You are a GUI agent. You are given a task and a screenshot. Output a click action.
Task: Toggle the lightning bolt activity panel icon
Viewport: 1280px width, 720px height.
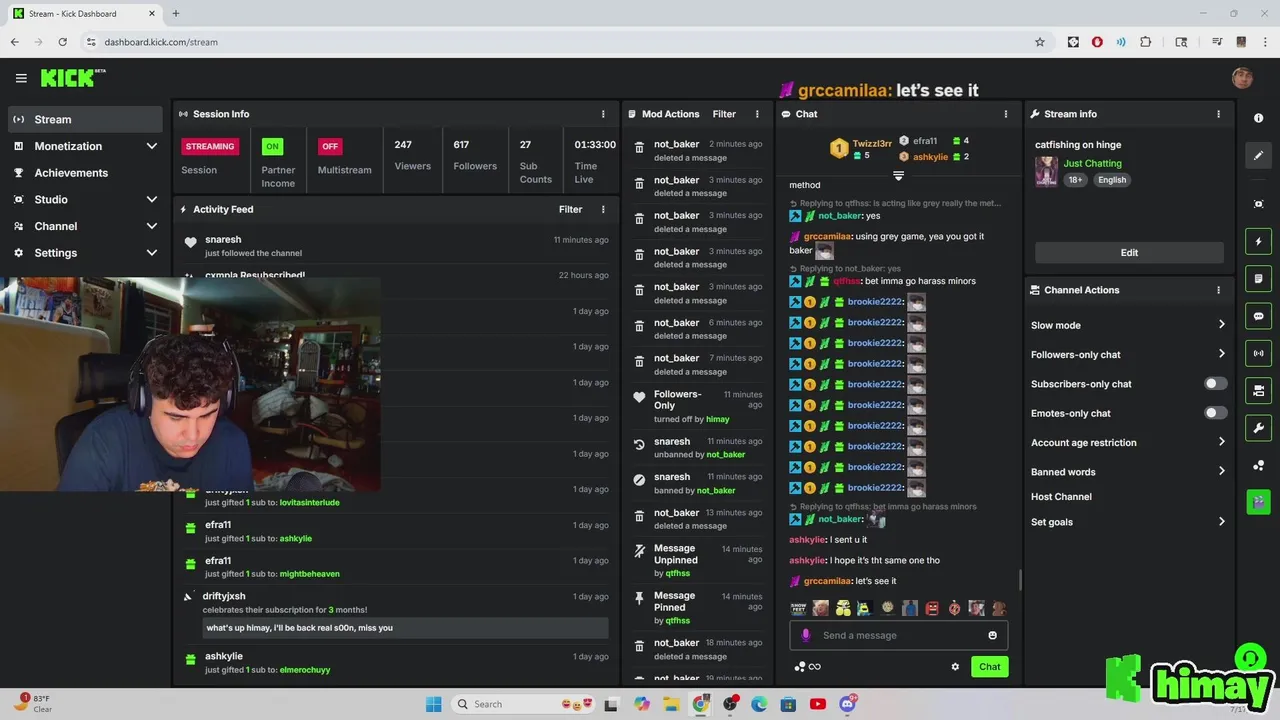pos(1258,241)
